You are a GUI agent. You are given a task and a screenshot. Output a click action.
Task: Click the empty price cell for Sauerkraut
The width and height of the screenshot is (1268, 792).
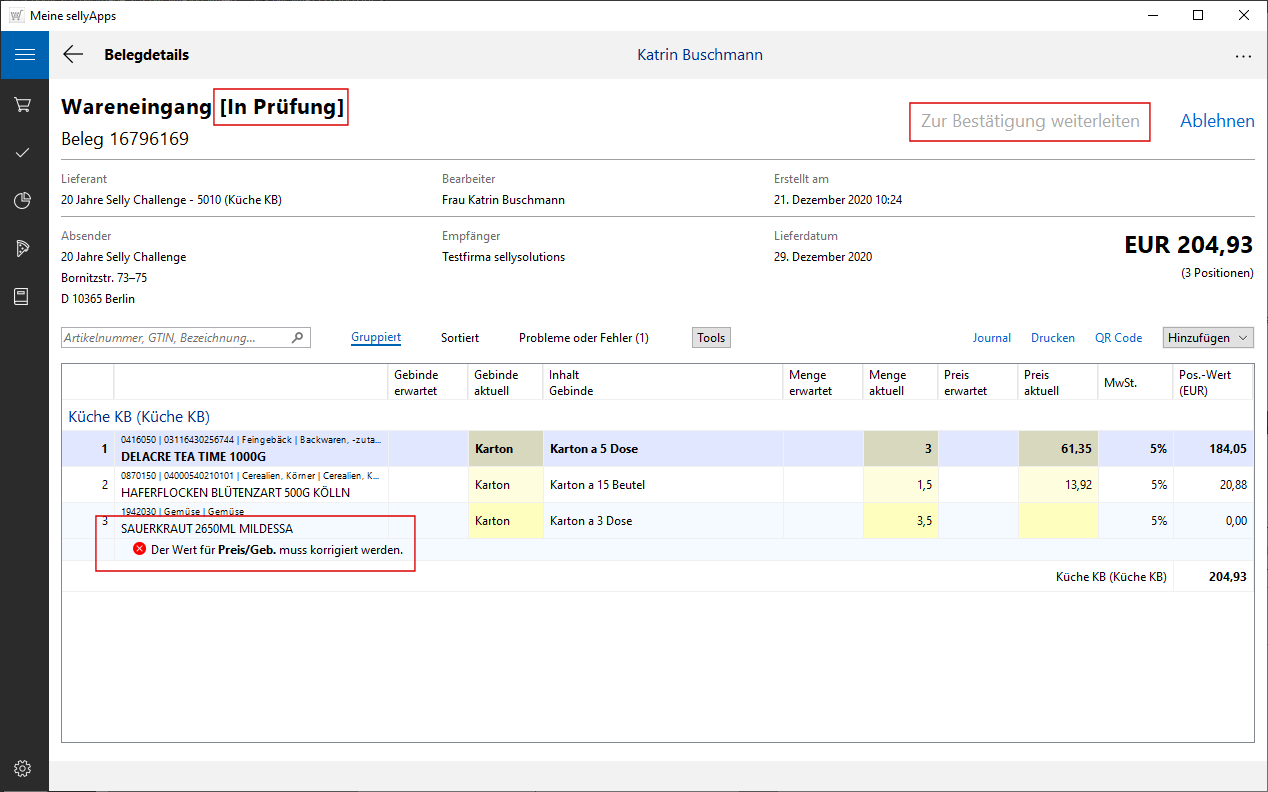pyautogui.click(x=1056, y=521)
